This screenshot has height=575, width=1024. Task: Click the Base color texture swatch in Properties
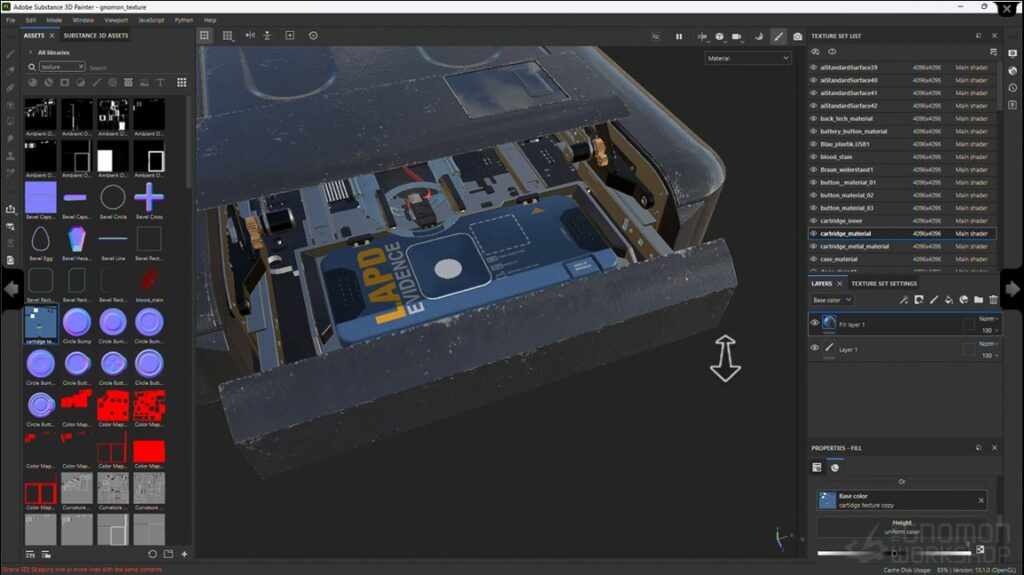point(827,501)
